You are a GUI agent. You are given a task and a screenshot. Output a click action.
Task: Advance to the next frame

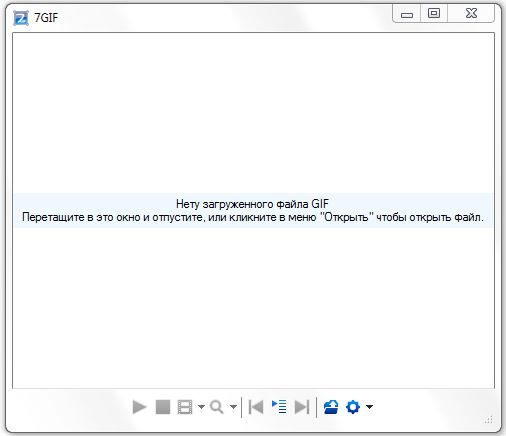pos(302,407)
